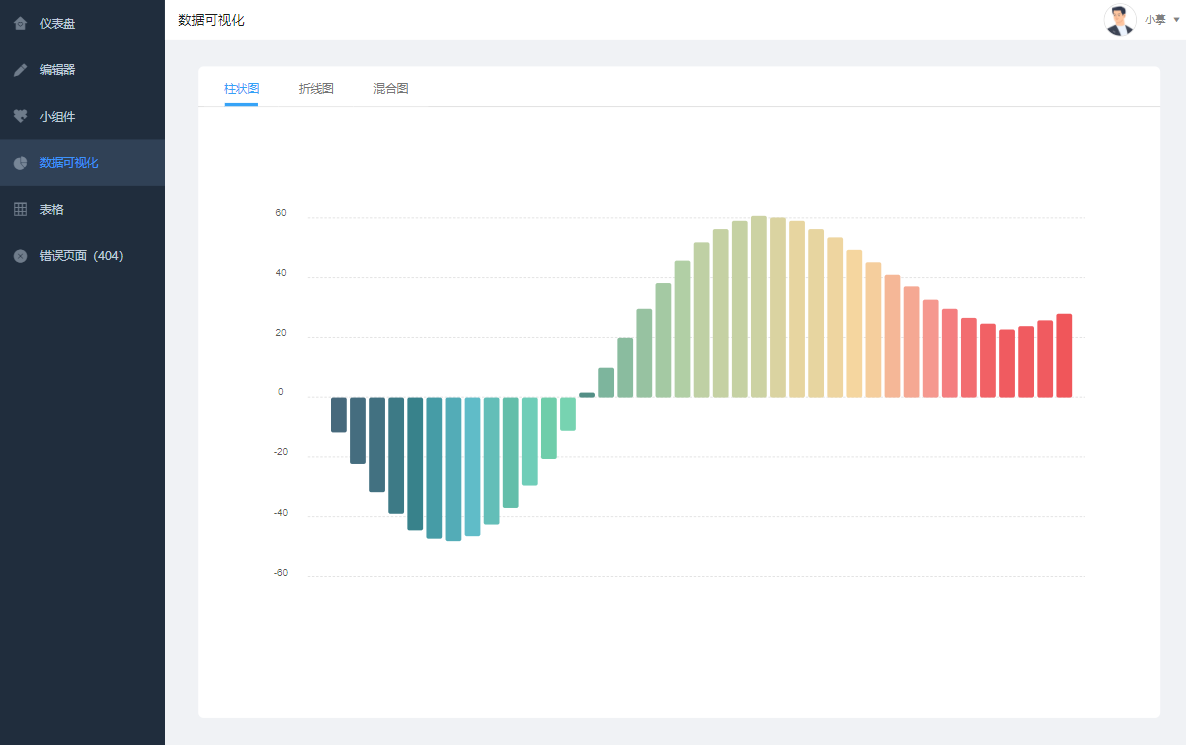Click the first dark blue negative bar
The width and height of the screenshot is (1186, 745).
tap(339, 414)
